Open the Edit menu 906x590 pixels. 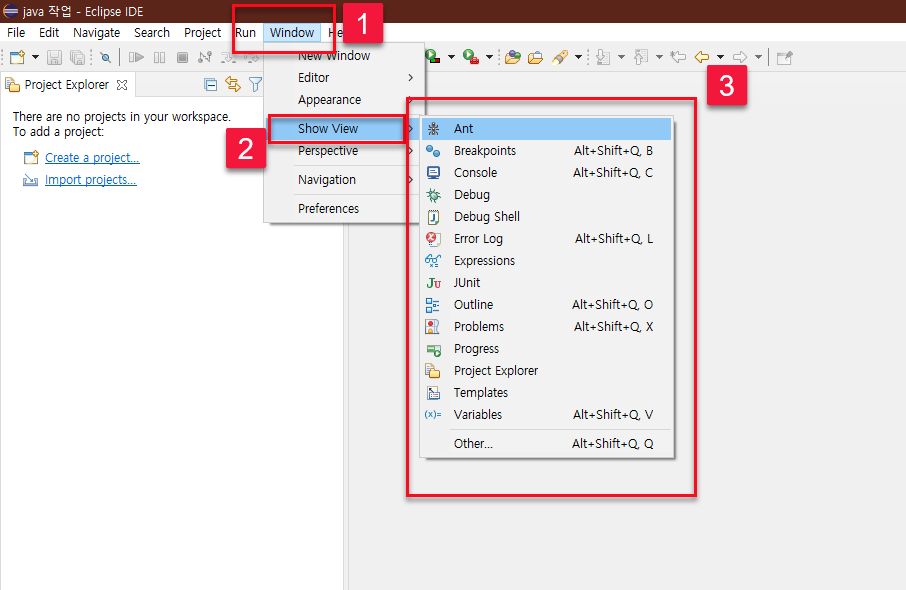coord(49,33)
